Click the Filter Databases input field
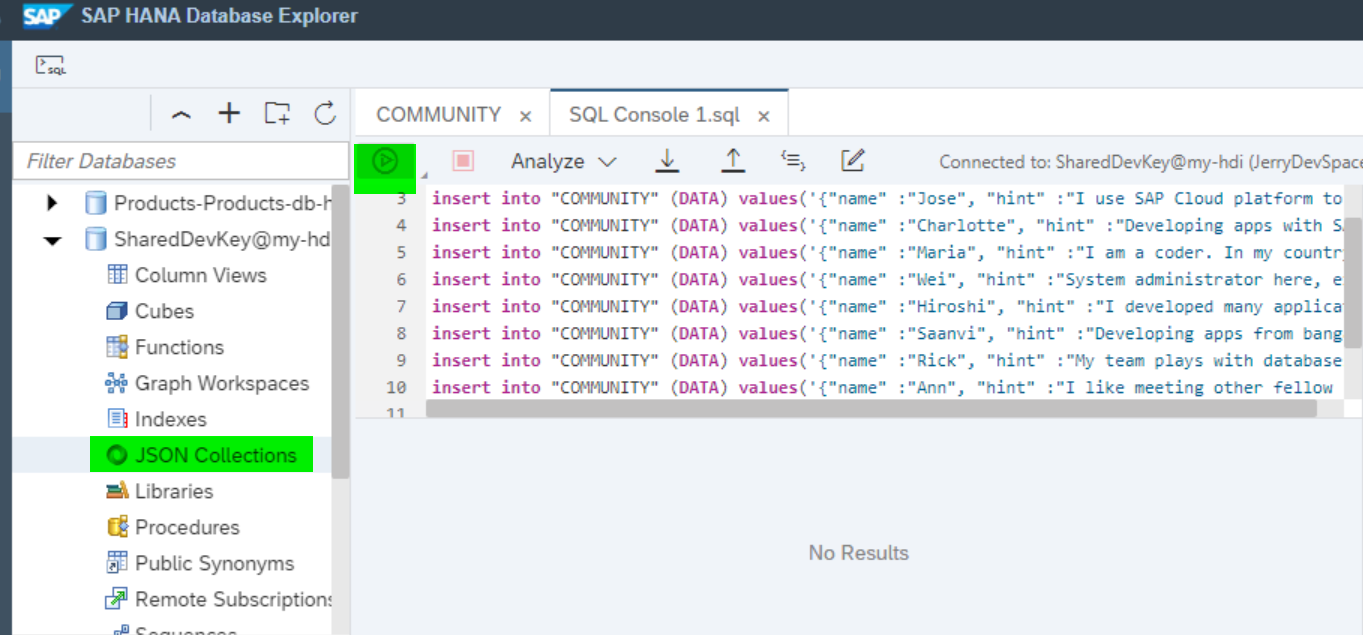Image resolution: width=1363 pixels, height=635 pixels. (x=180, y=161)
